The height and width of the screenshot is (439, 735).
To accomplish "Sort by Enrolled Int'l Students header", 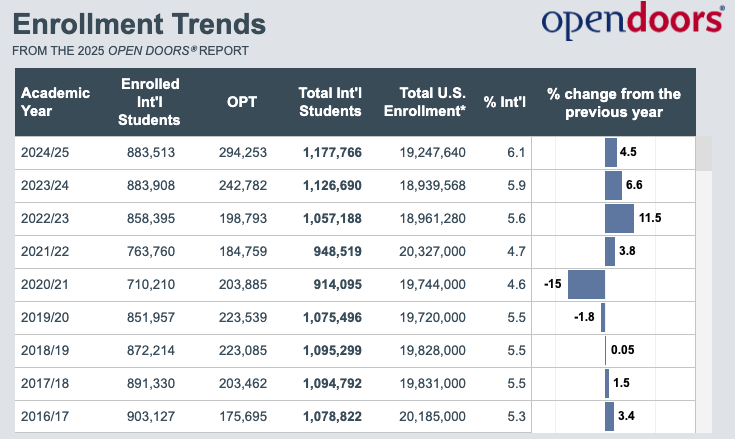I will [x=149, y=102].
